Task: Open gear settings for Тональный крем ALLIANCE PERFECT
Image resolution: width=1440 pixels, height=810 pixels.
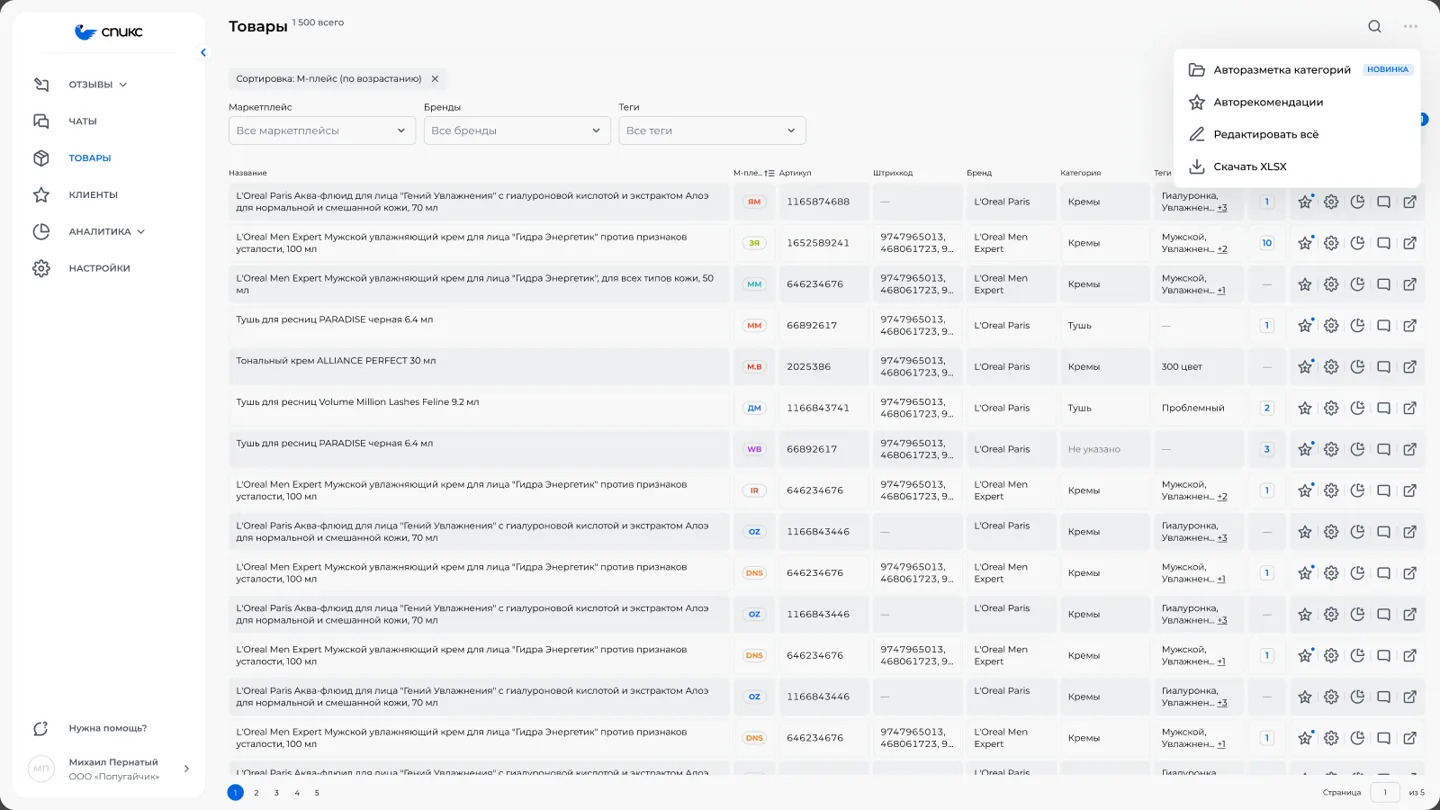Action: 1331,367
